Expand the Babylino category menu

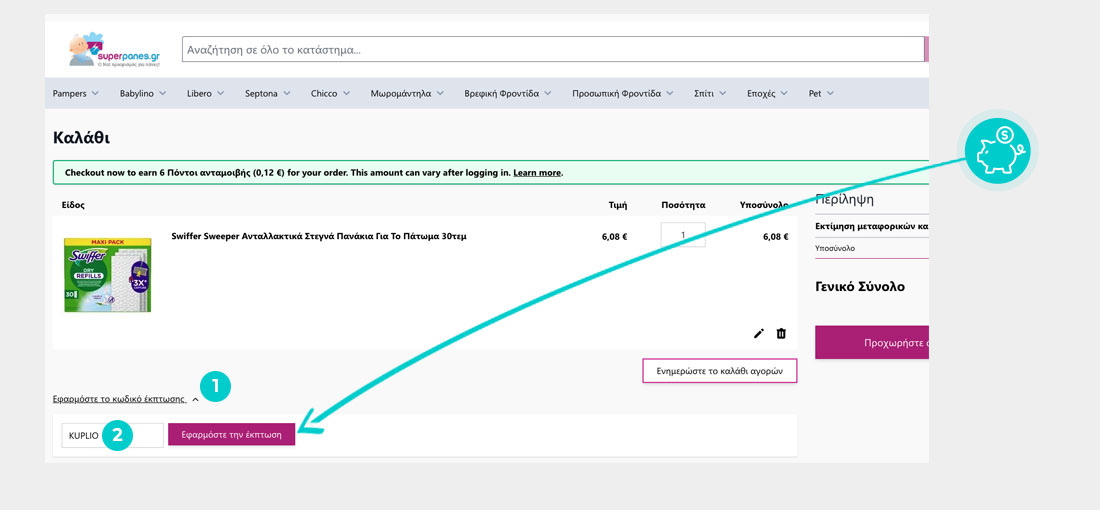144,94
